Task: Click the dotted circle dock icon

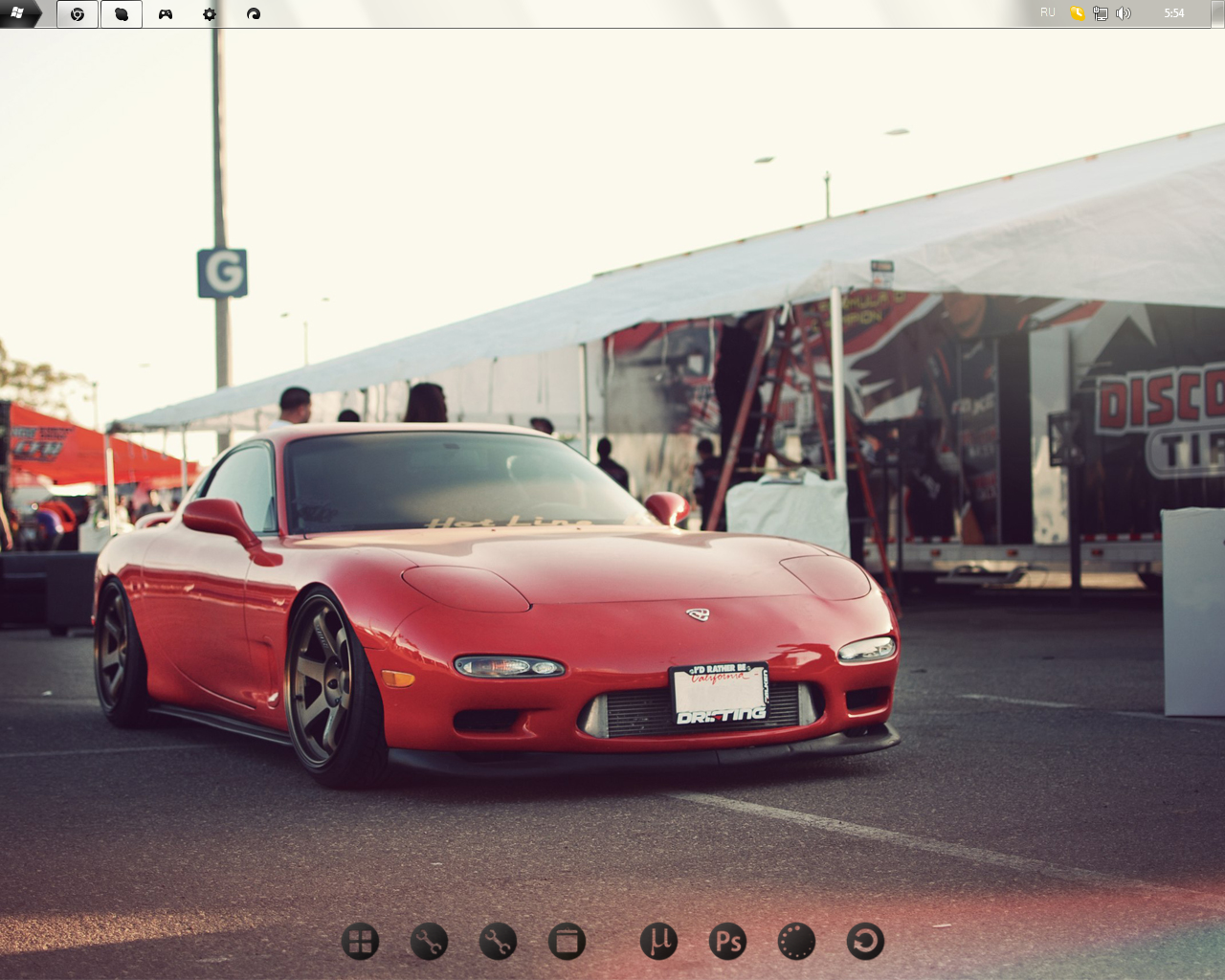Action: pyautogui.click(x=796, y=942)
